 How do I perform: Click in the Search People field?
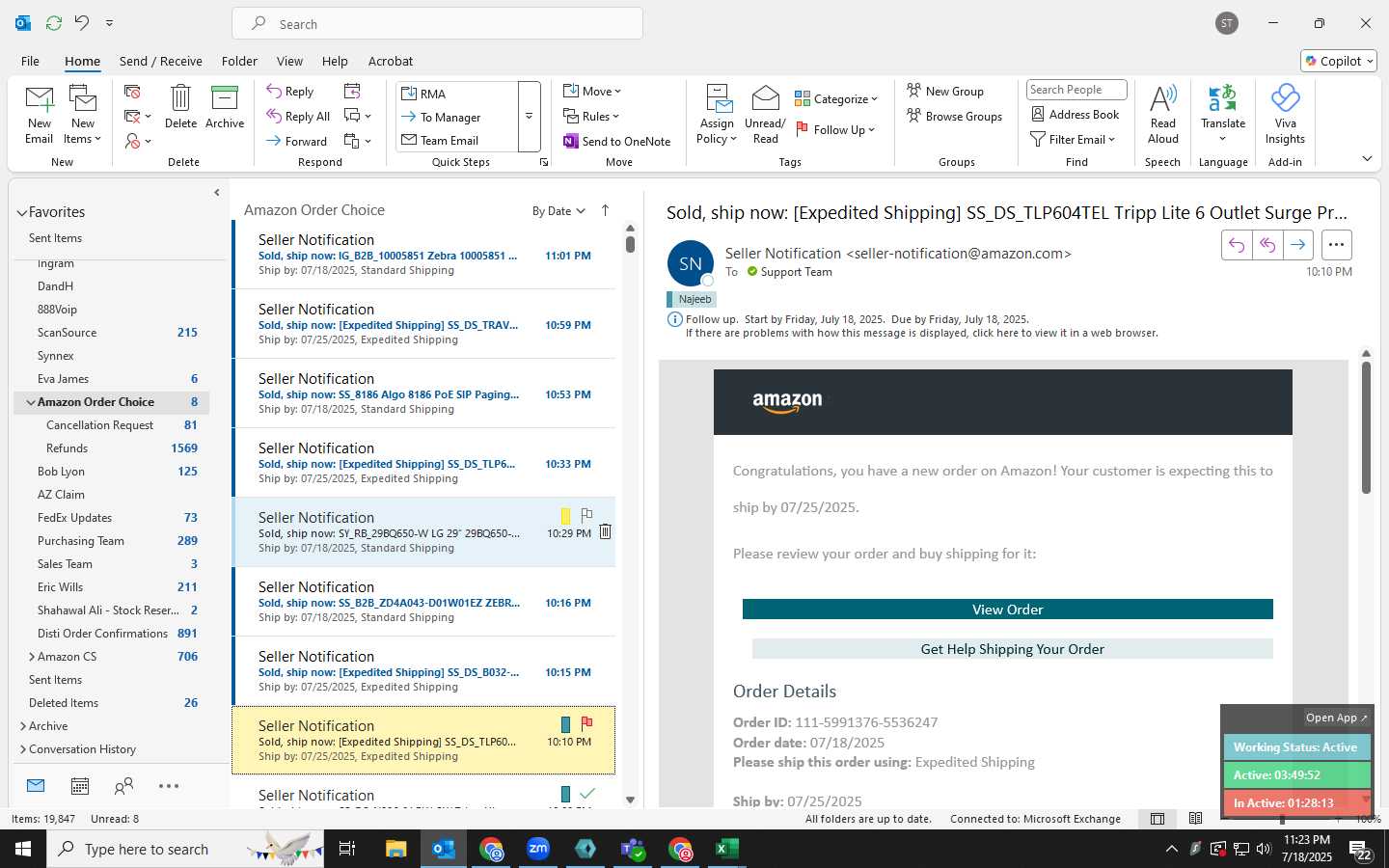coord(1076,90)
